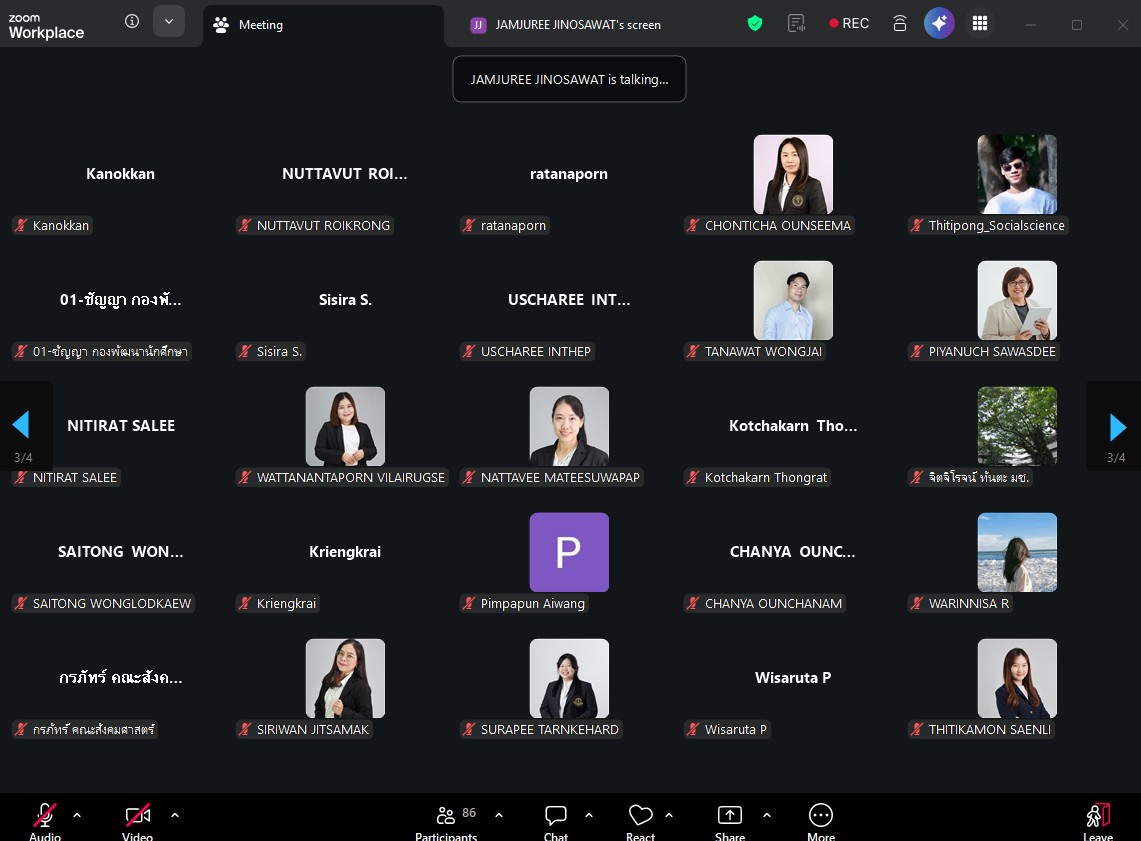Unmute the microphone Audio button
Image resolution: width=1141 pixels, height=841 pixels.
tap(45, 821)
